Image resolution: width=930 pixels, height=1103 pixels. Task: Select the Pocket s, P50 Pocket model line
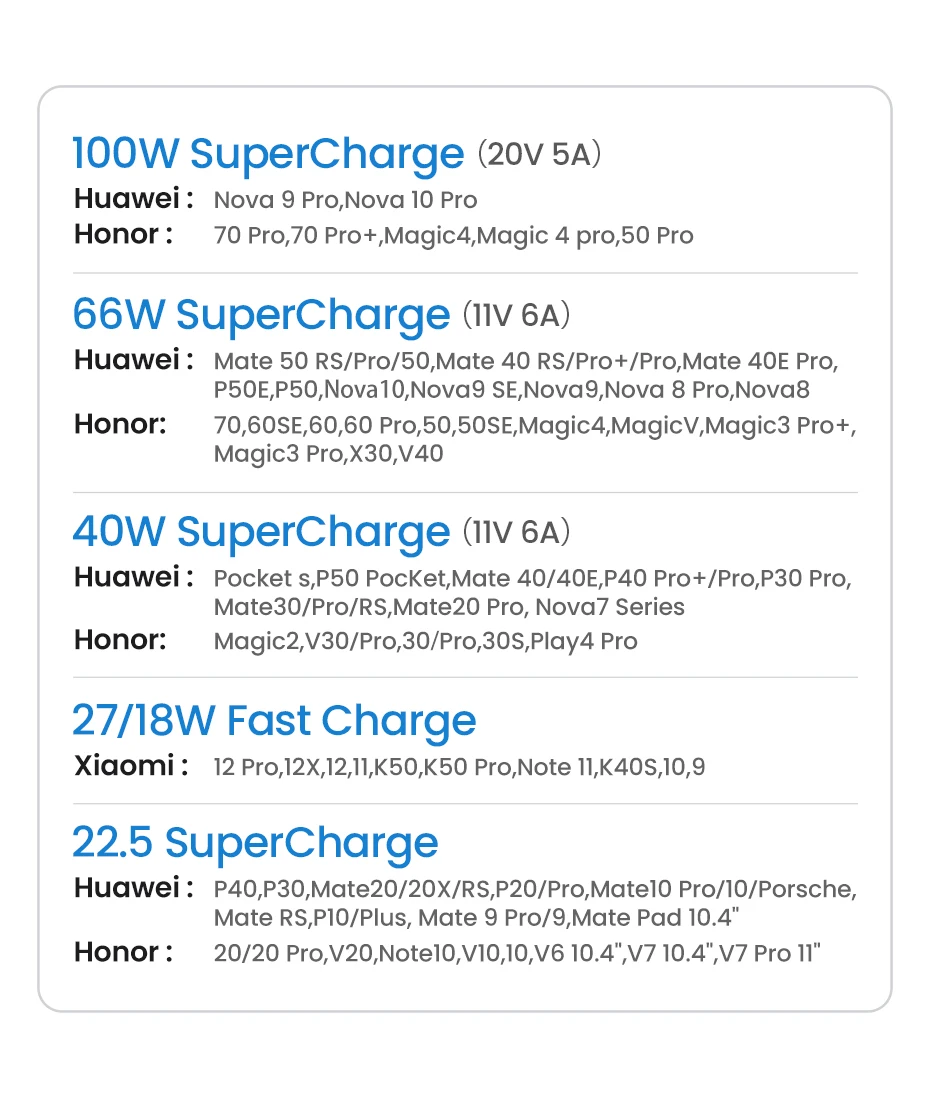pyautogui.click(x=532, y=578)
